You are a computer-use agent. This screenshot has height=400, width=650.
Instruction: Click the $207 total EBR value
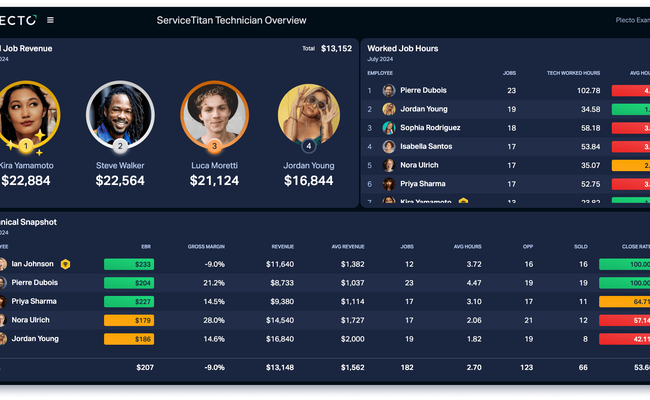145,367
